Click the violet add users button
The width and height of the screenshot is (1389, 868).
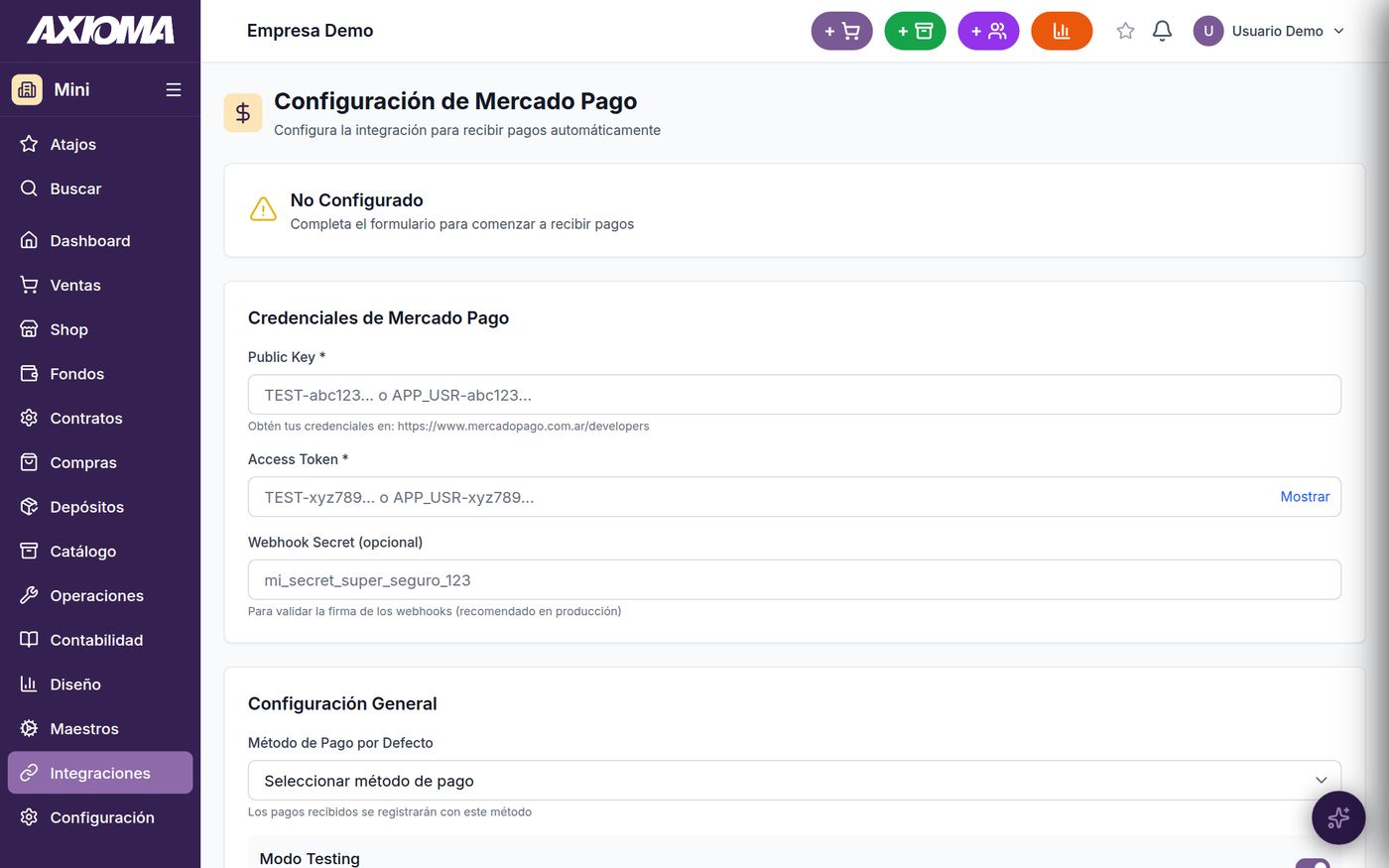point(988,31)
